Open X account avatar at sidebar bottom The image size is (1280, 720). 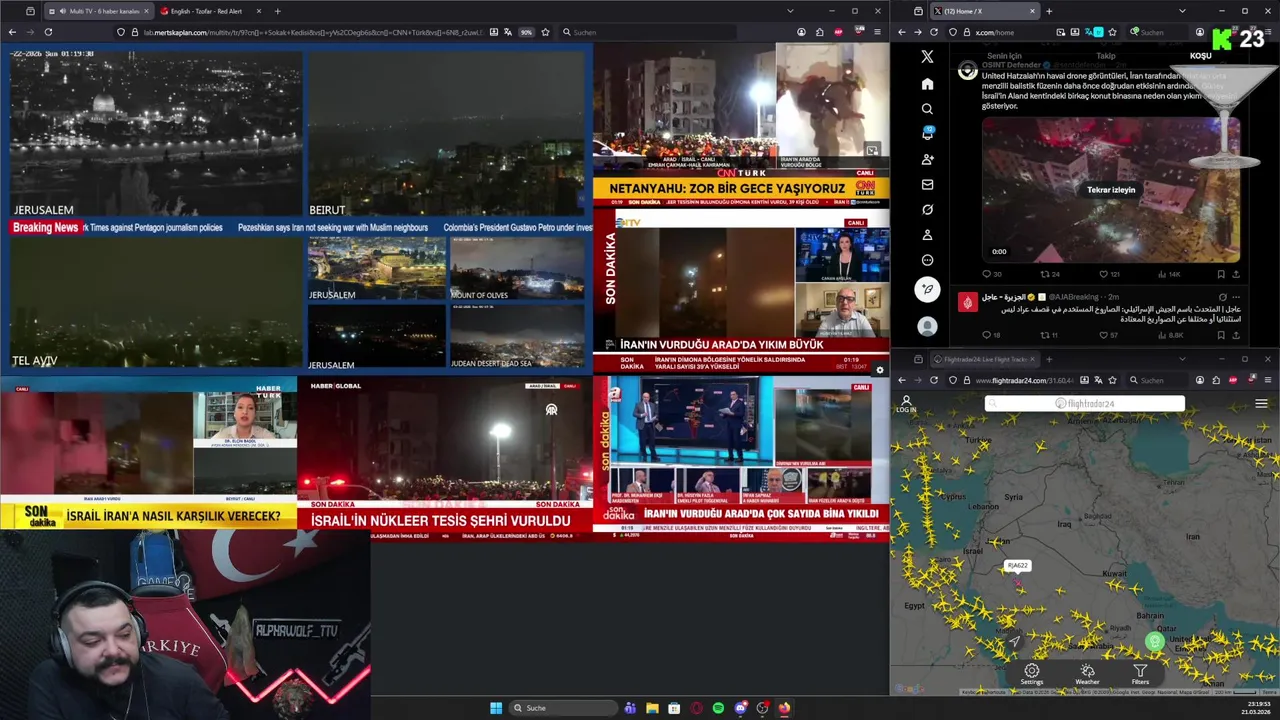tap(927, 326)
